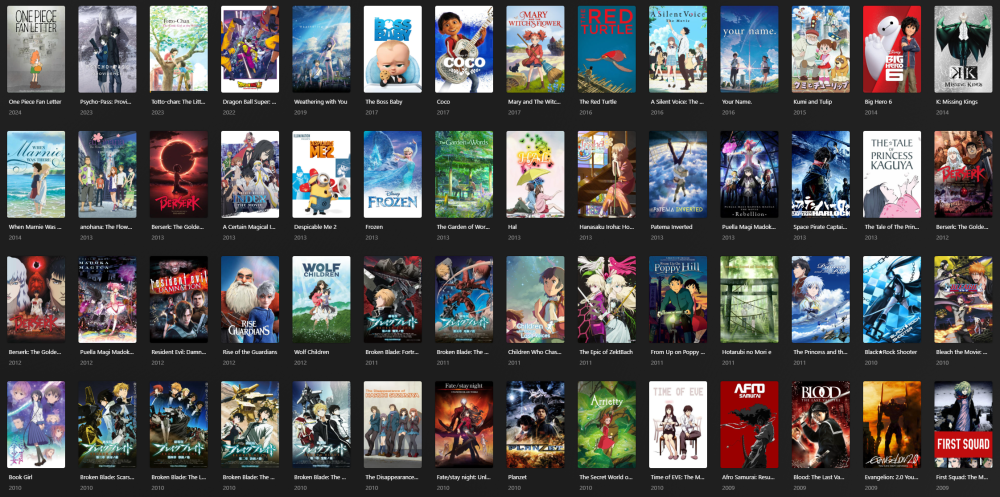Select the Planzet movie poster

click(x=536, y=424)
